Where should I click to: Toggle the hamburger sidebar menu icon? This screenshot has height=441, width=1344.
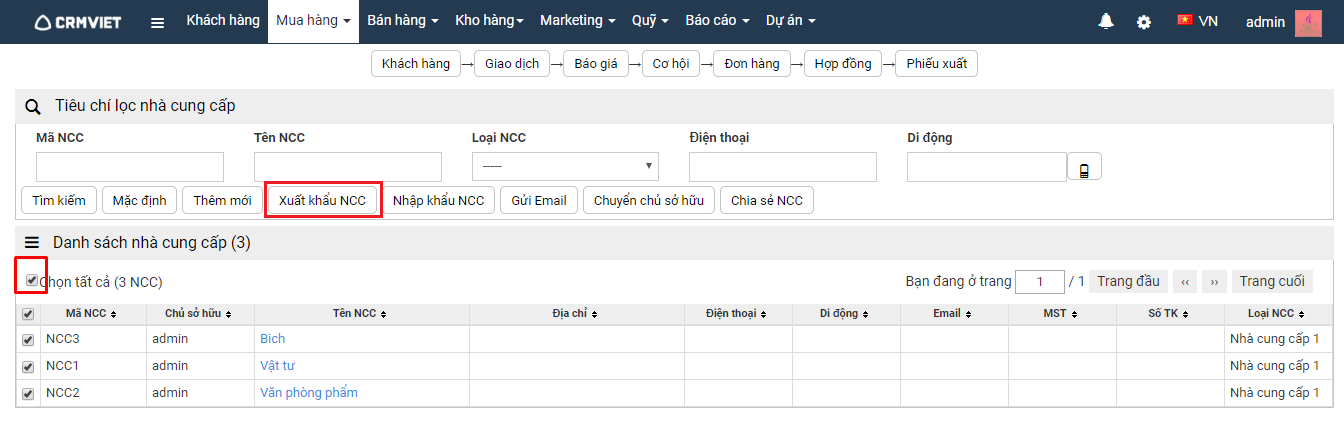pyautogui.click(x=157, y=22)
